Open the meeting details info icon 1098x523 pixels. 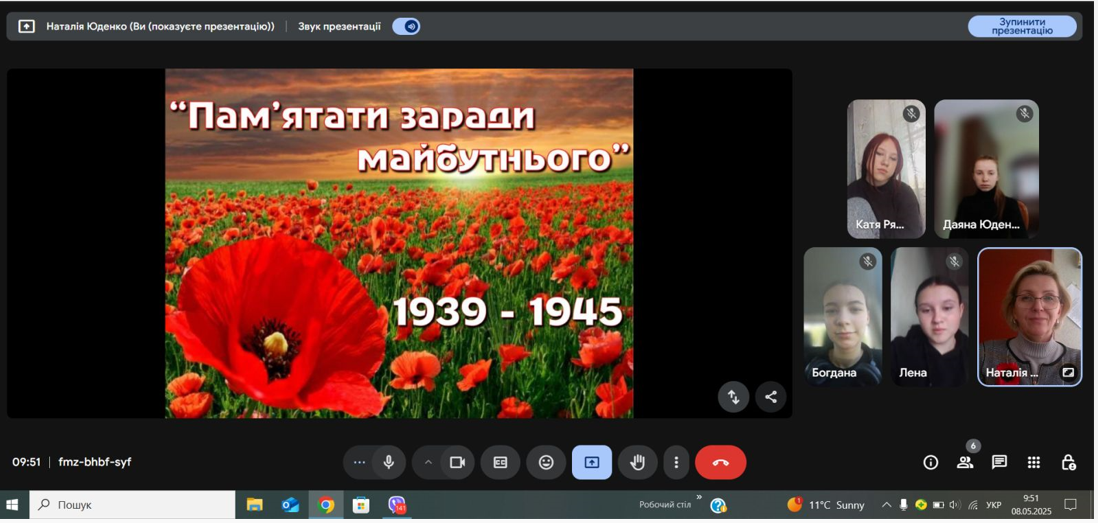(930, 462)
